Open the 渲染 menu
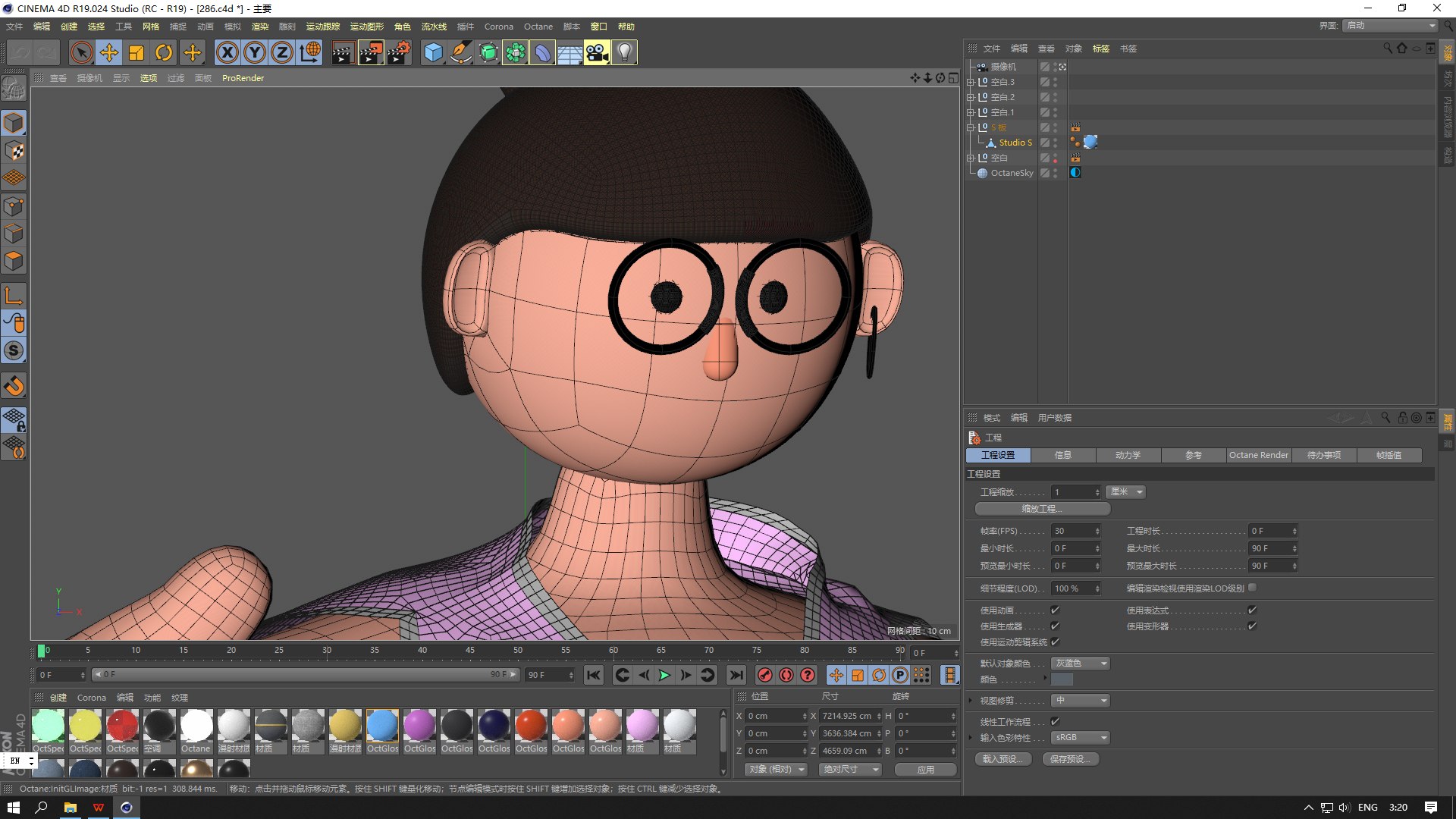1456x819 pixels. click(260, 27)
